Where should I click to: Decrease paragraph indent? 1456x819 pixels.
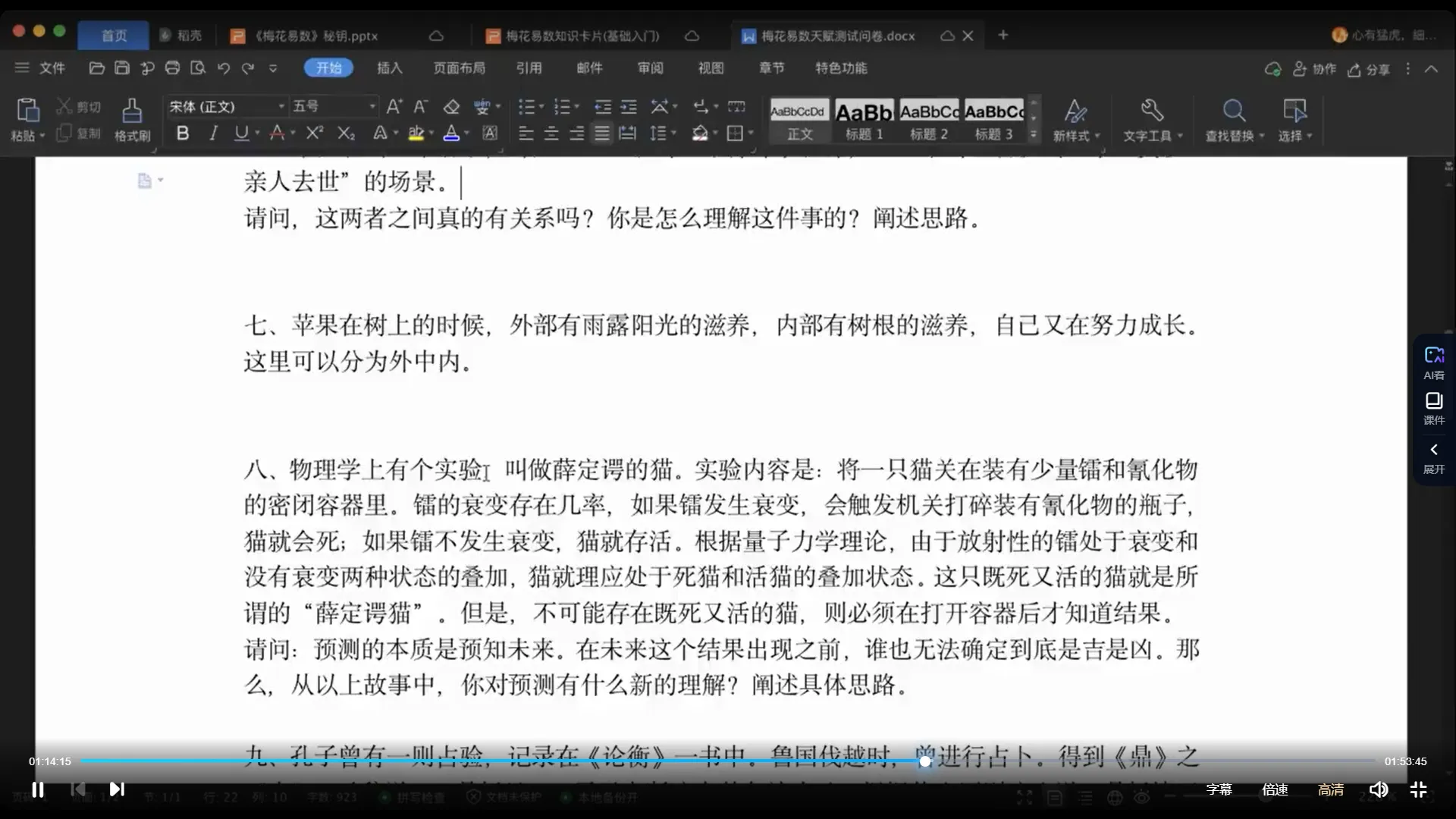[x=603, y=106]
